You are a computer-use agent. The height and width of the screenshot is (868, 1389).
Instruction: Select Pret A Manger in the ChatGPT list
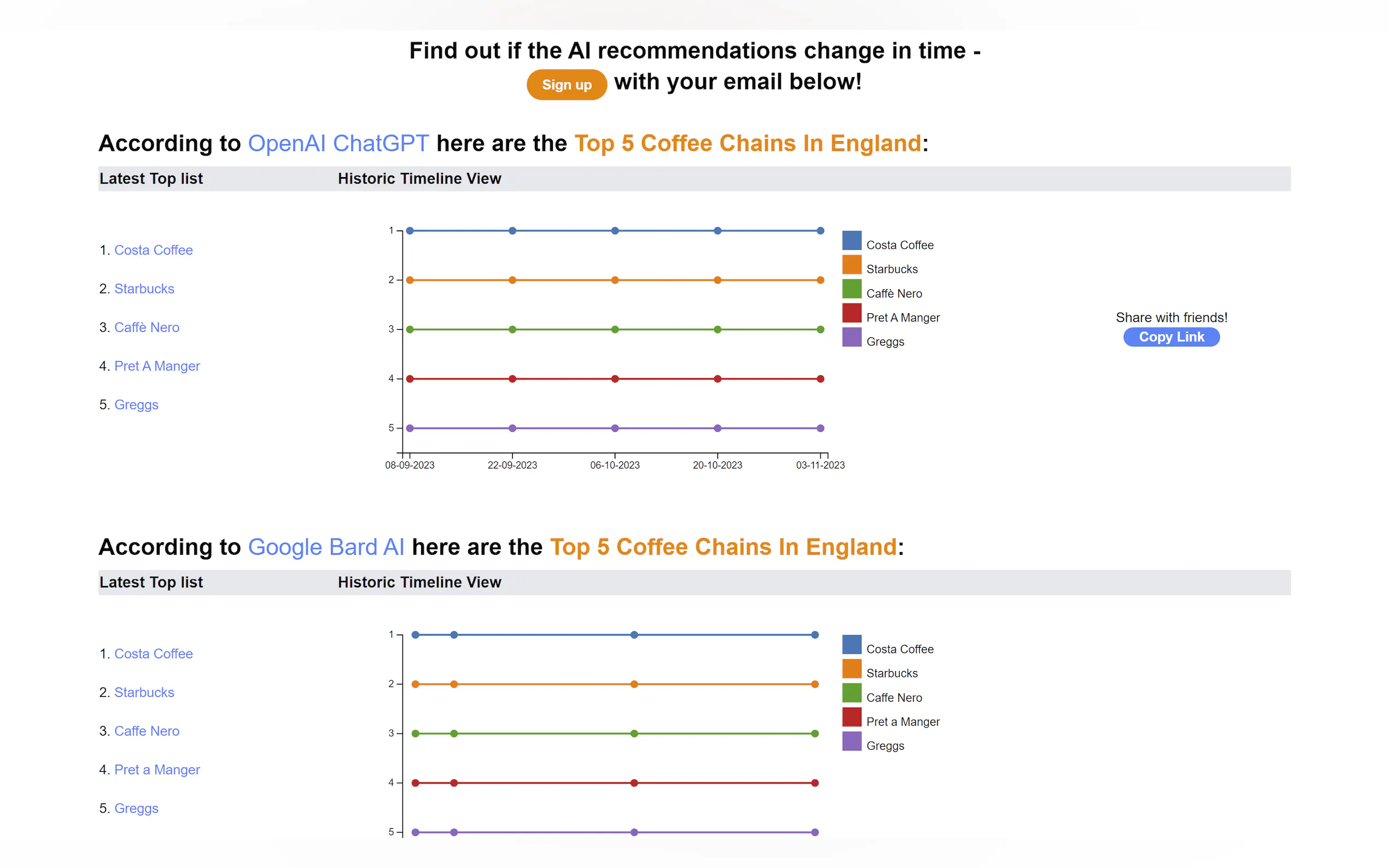coord(157,366)
